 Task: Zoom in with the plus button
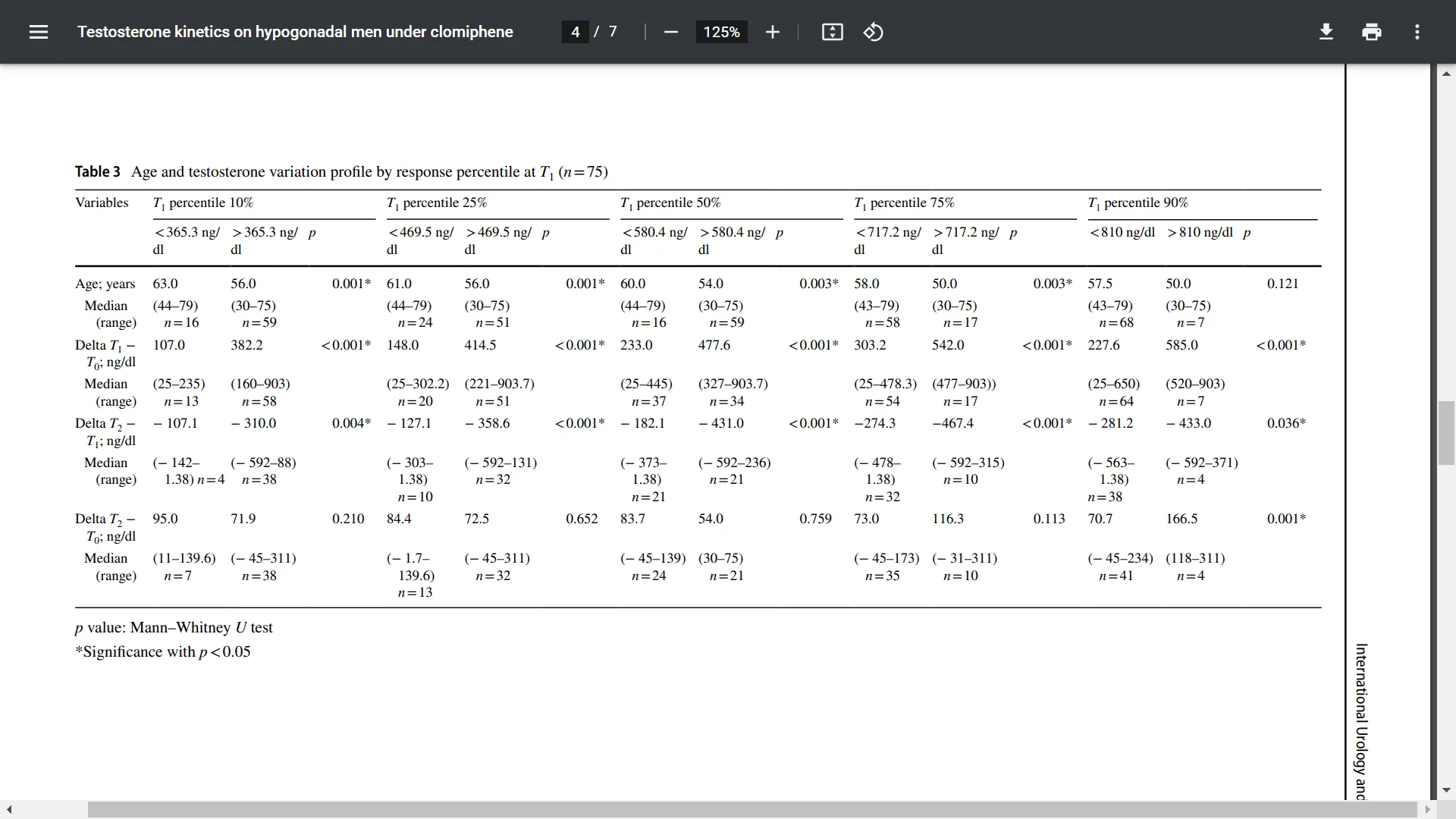772,32
